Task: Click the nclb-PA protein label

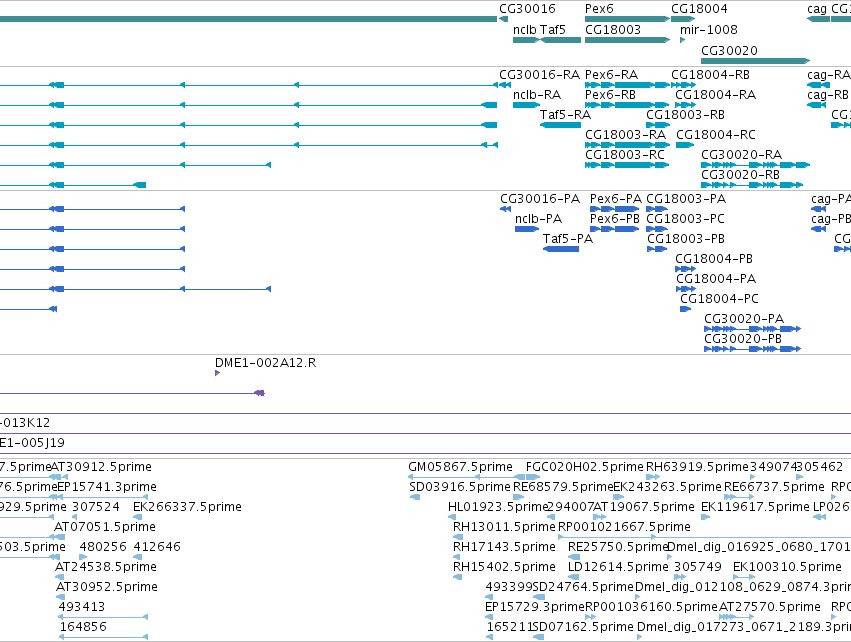Action: 538,219
